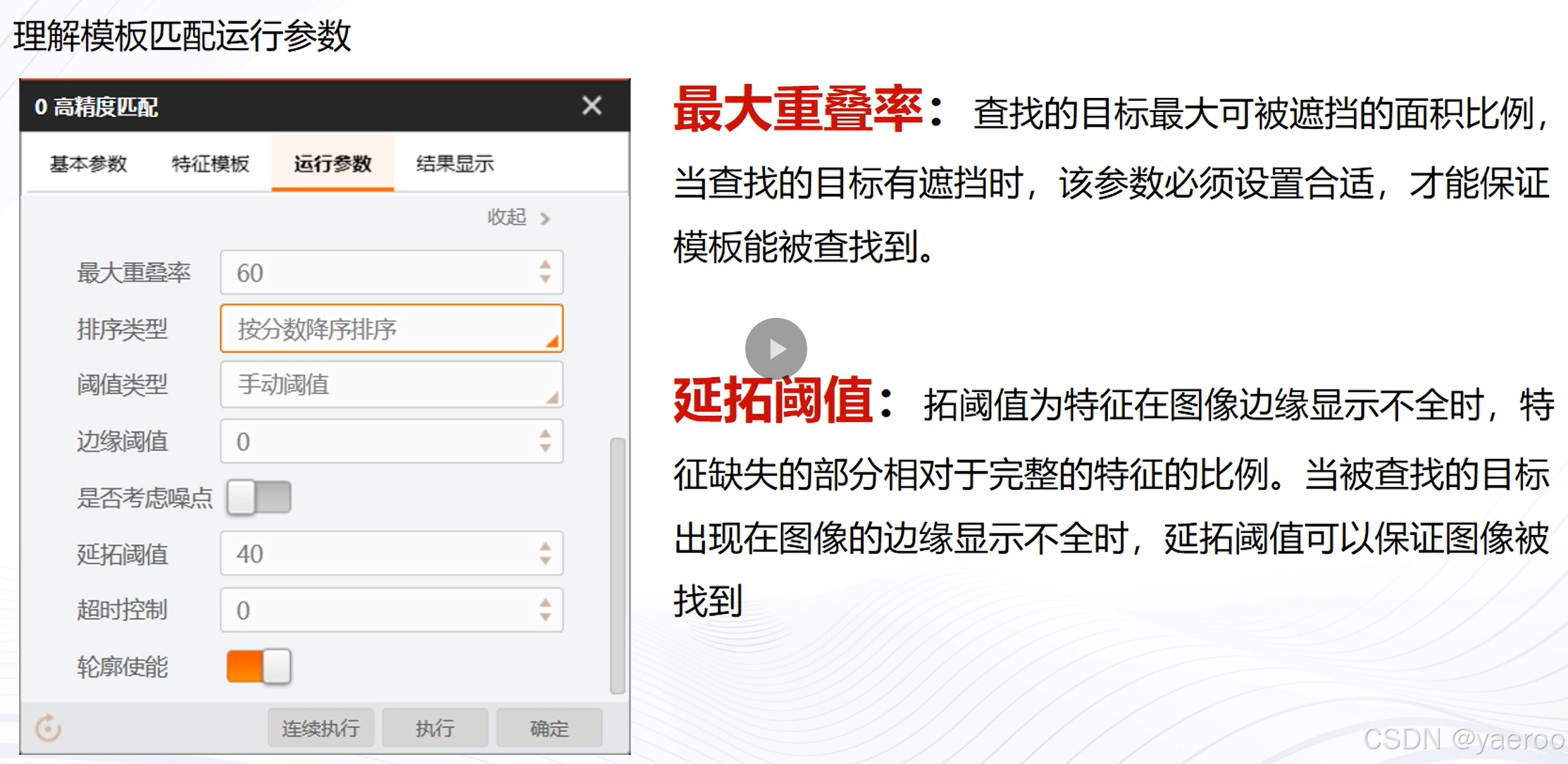
Task: Open the 排序类型 dropdown
Action: point(391,328)
